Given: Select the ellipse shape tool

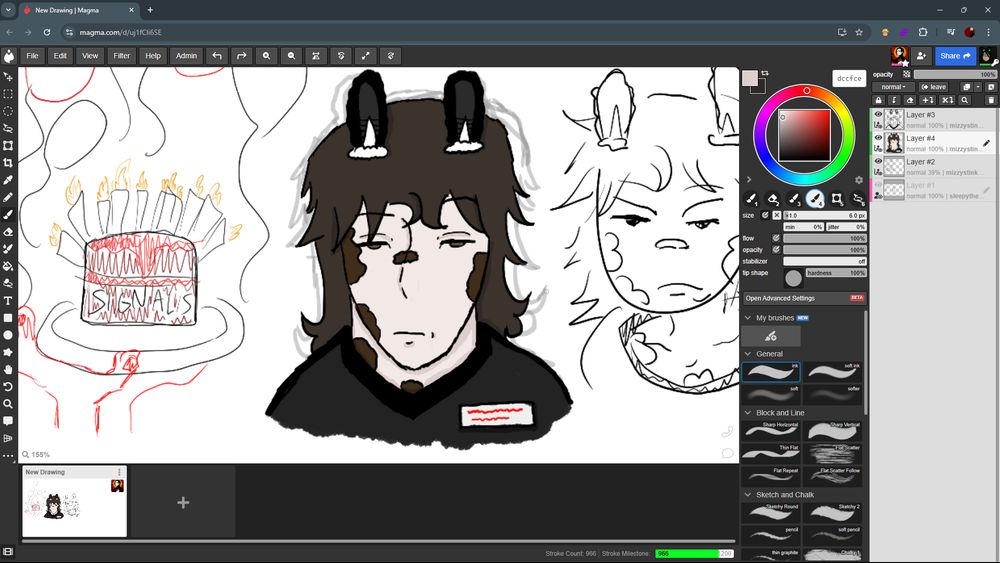Looking at the screenshot, I should (x=8, y=335).
